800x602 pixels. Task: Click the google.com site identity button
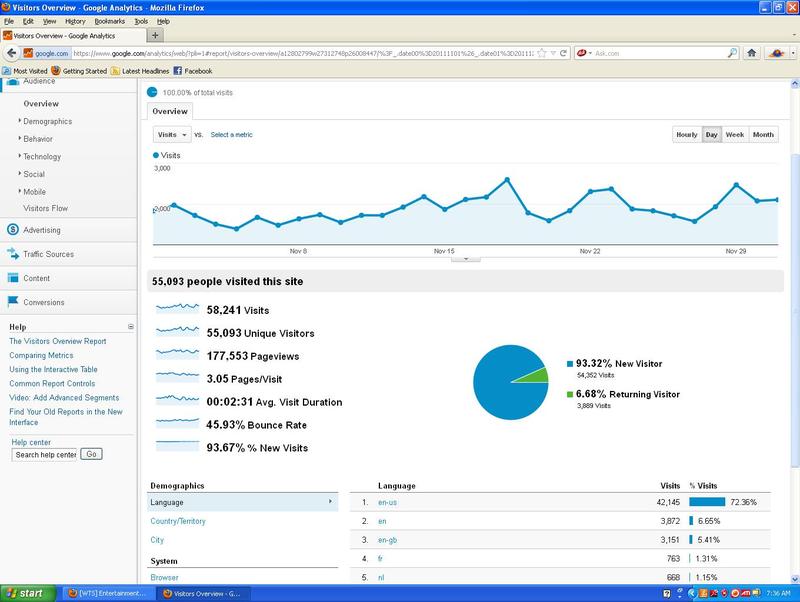tap(46, 53)
